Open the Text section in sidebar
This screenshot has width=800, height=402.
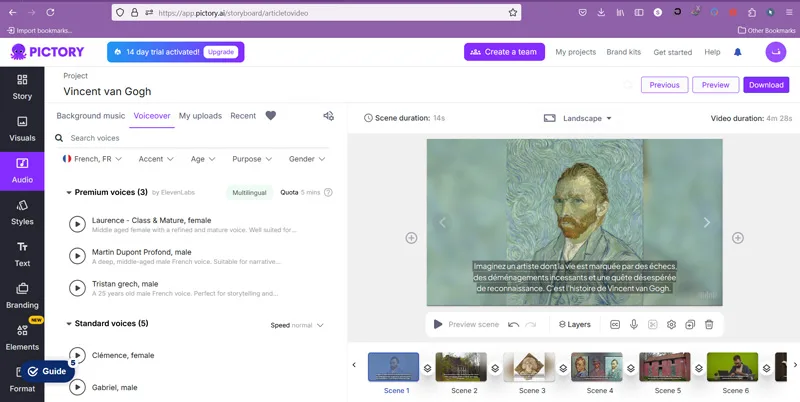pos(22,255)
